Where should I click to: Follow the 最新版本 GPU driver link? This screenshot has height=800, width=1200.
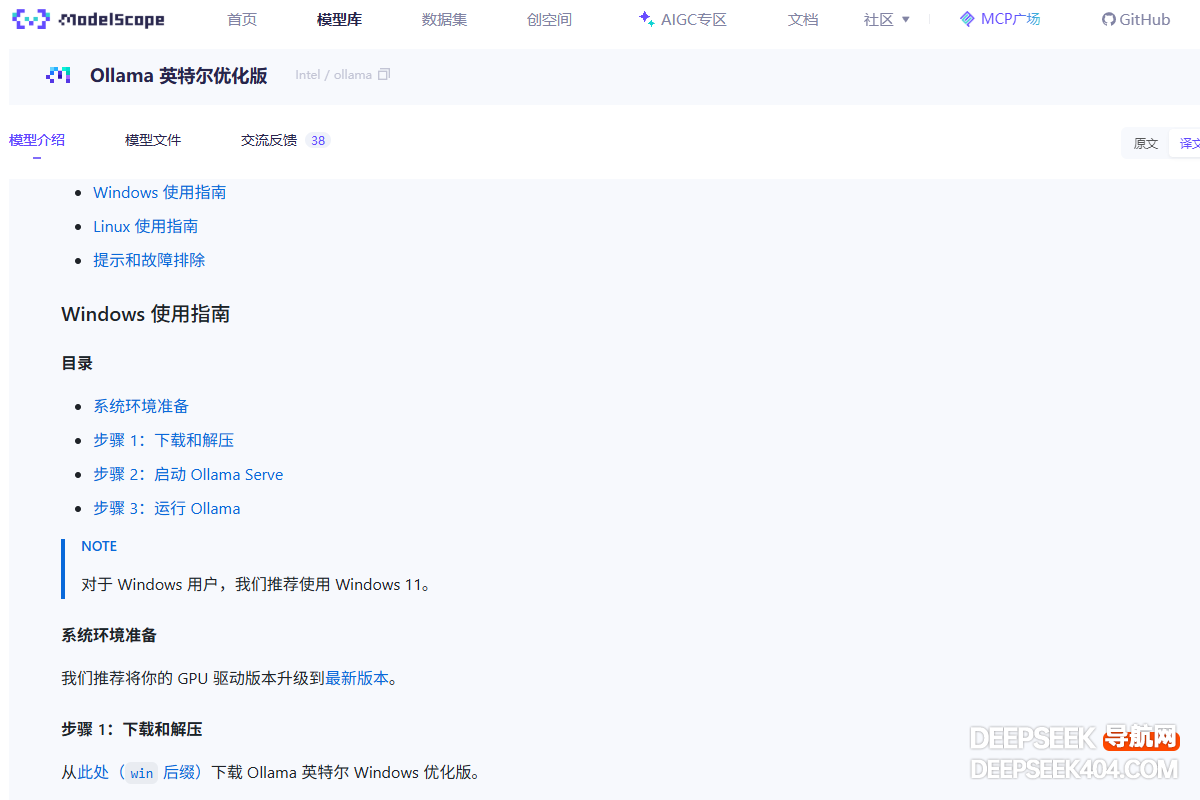pyautogui.click(x=356, y=678)
